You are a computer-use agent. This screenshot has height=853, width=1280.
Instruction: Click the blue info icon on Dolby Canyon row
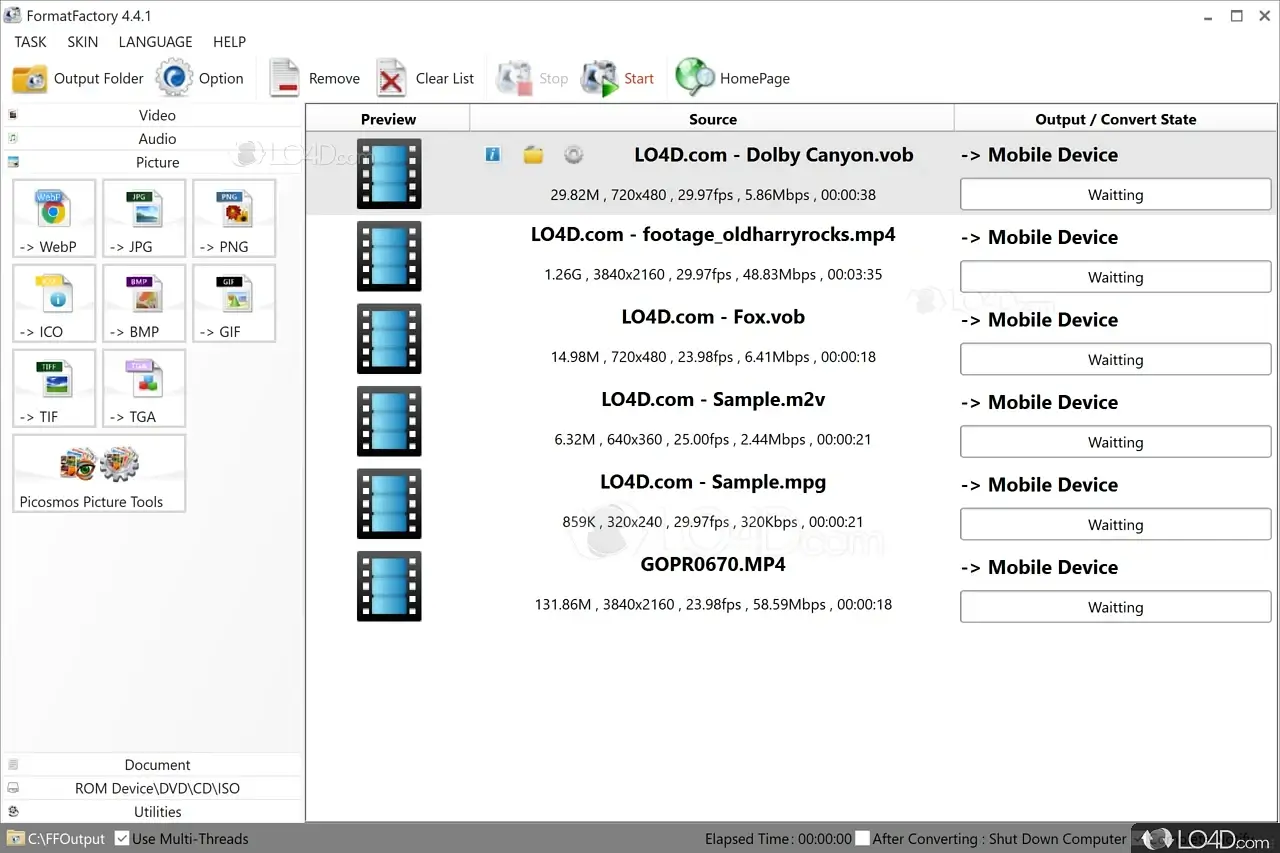493,154
